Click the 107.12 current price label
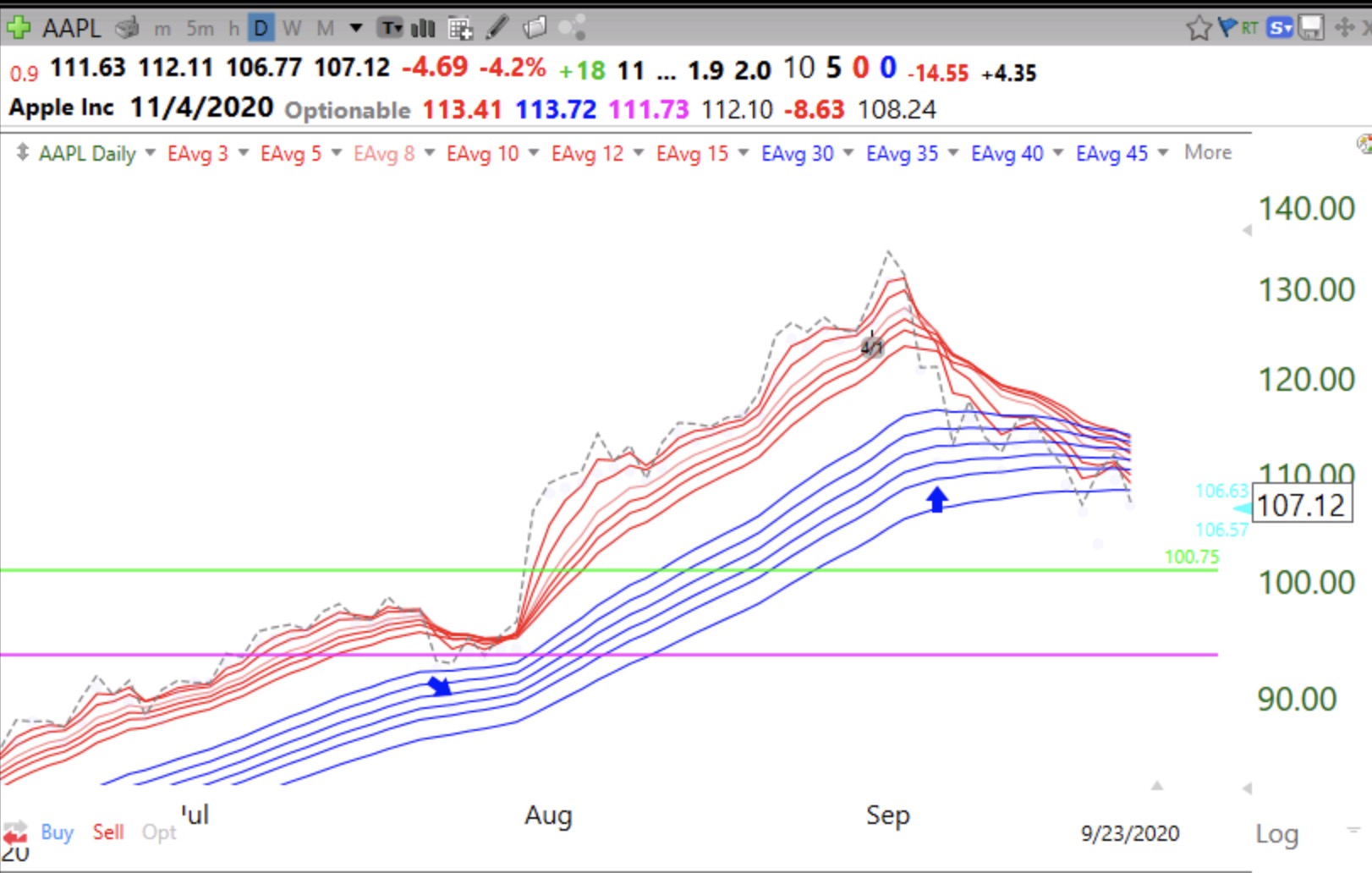This screenshot has height=873, width=1372. (x=1301, y=505)
